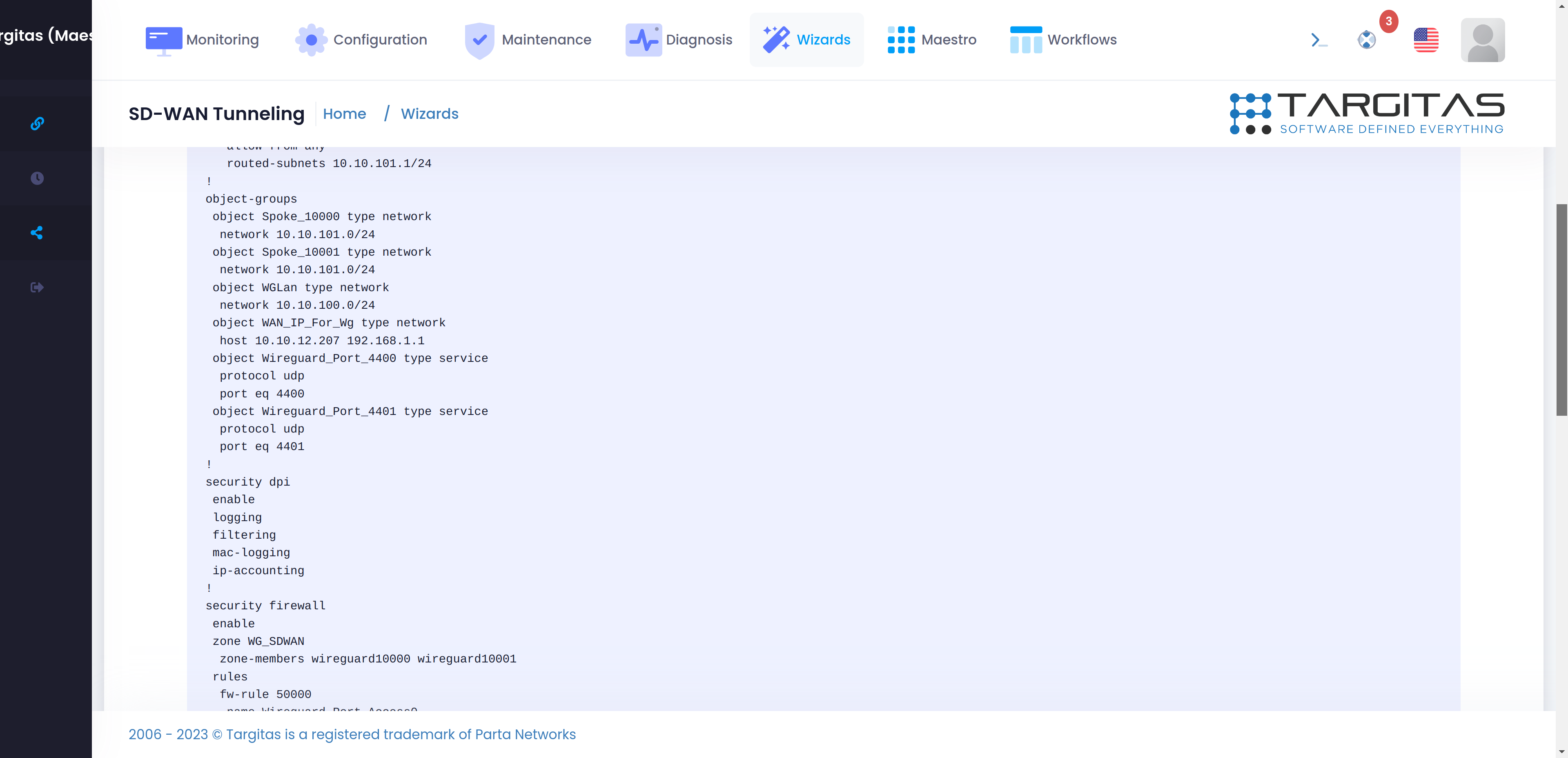Image resolution: width=1568 pixels, height=758 pixels.
Task: Click 'fw-rule 50000' config line
Action: (265, 695)
